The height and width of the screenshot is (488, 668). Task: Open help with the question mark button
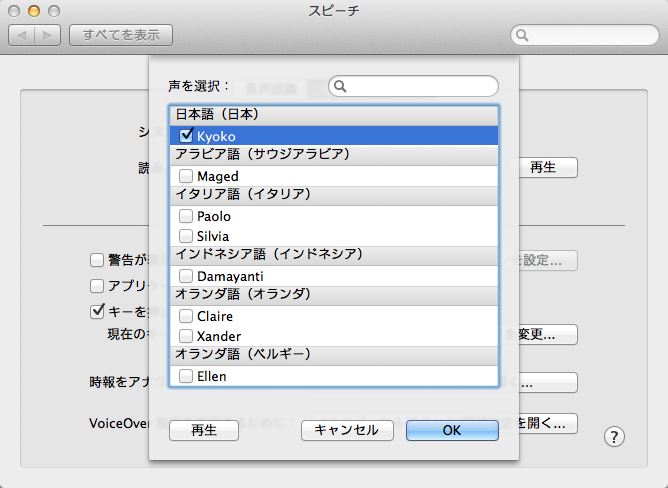coord(614,437)
